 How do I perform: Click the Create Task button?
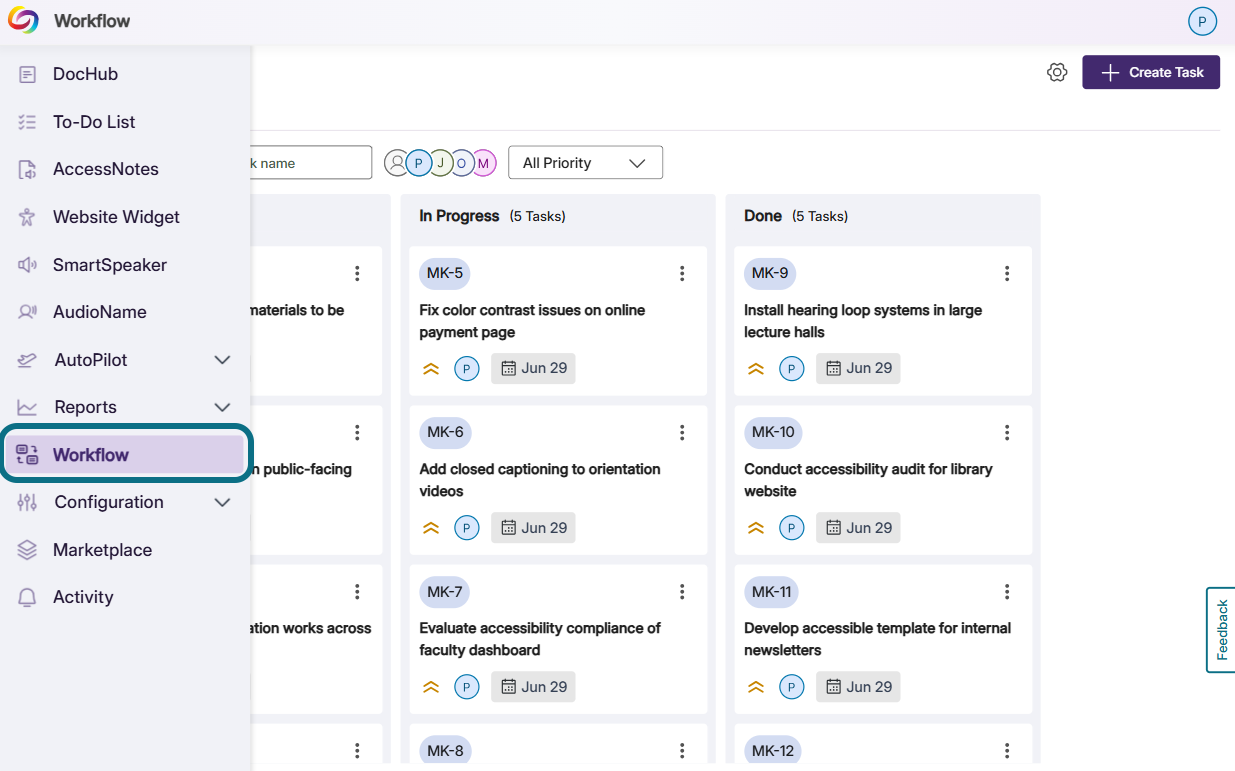pyautogui.click(x=1151, y=72)
